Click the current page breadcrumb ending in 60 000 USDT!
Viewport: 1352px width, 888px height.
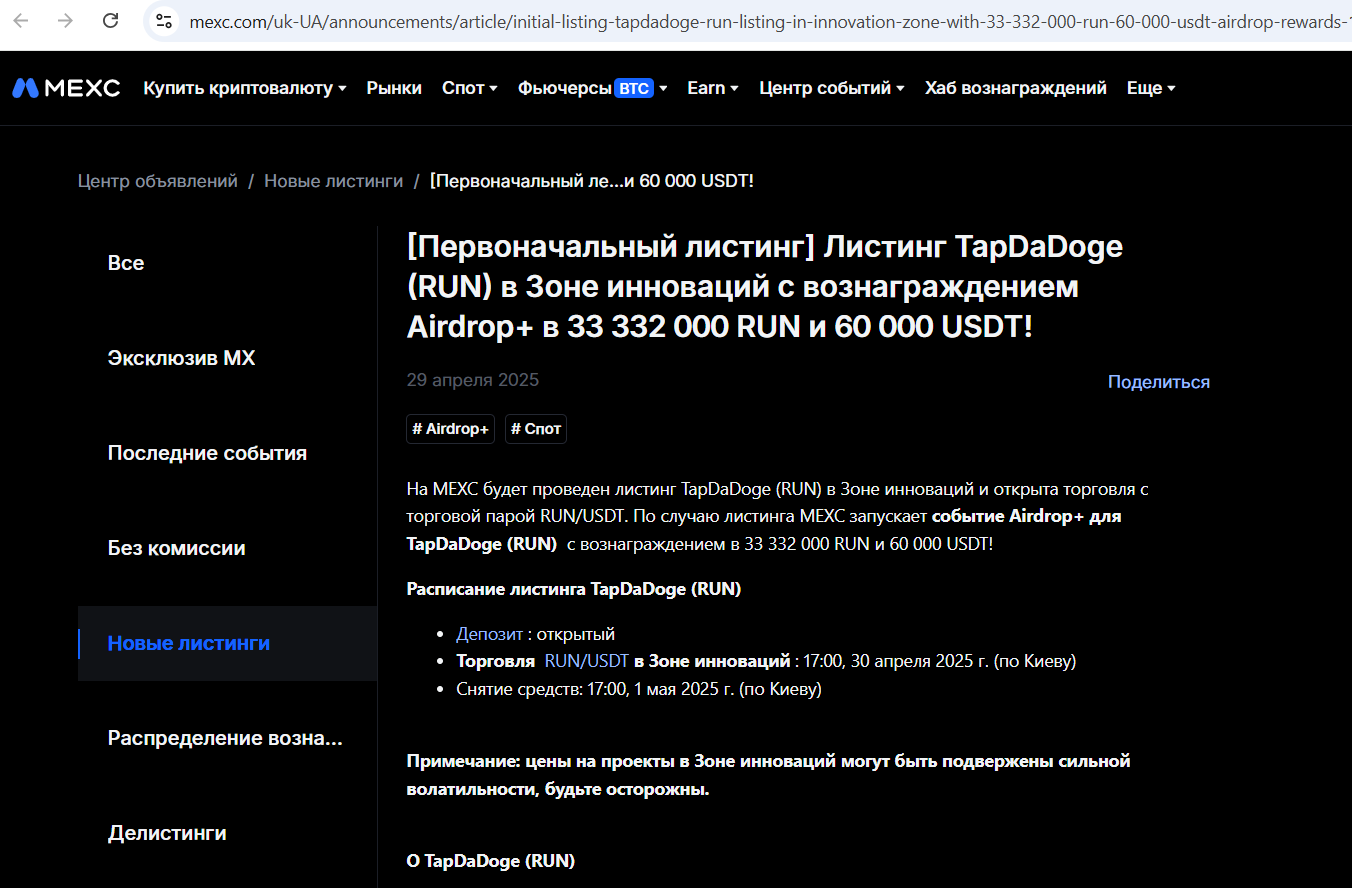(x=592, y=181)
